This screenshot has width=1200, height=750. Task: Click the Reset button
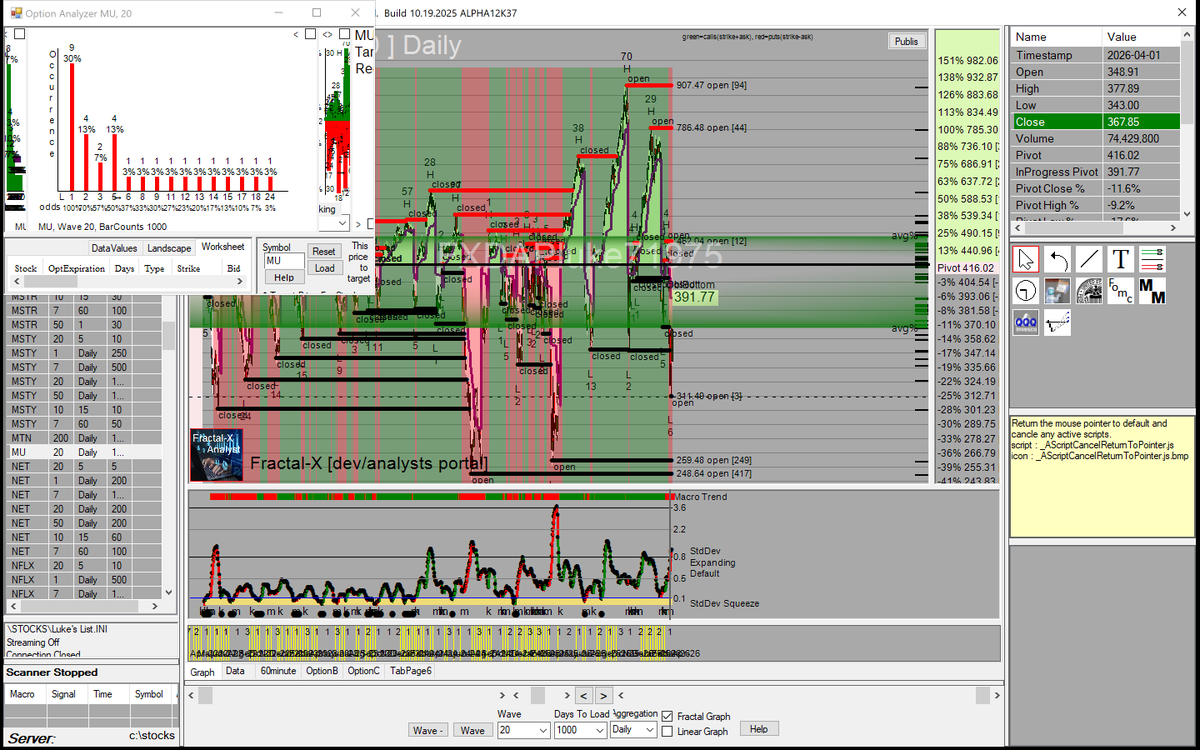tap(324, 252)
